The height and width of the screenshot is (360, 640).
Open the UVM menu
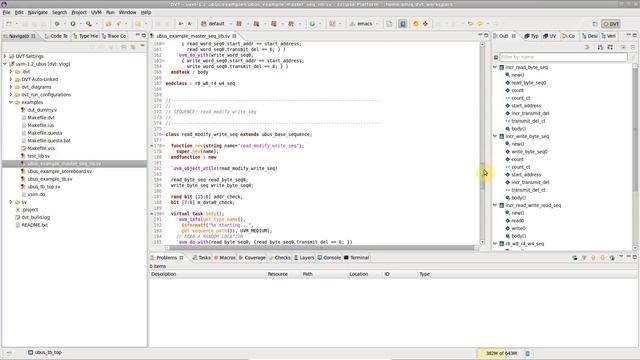point(96,12)
